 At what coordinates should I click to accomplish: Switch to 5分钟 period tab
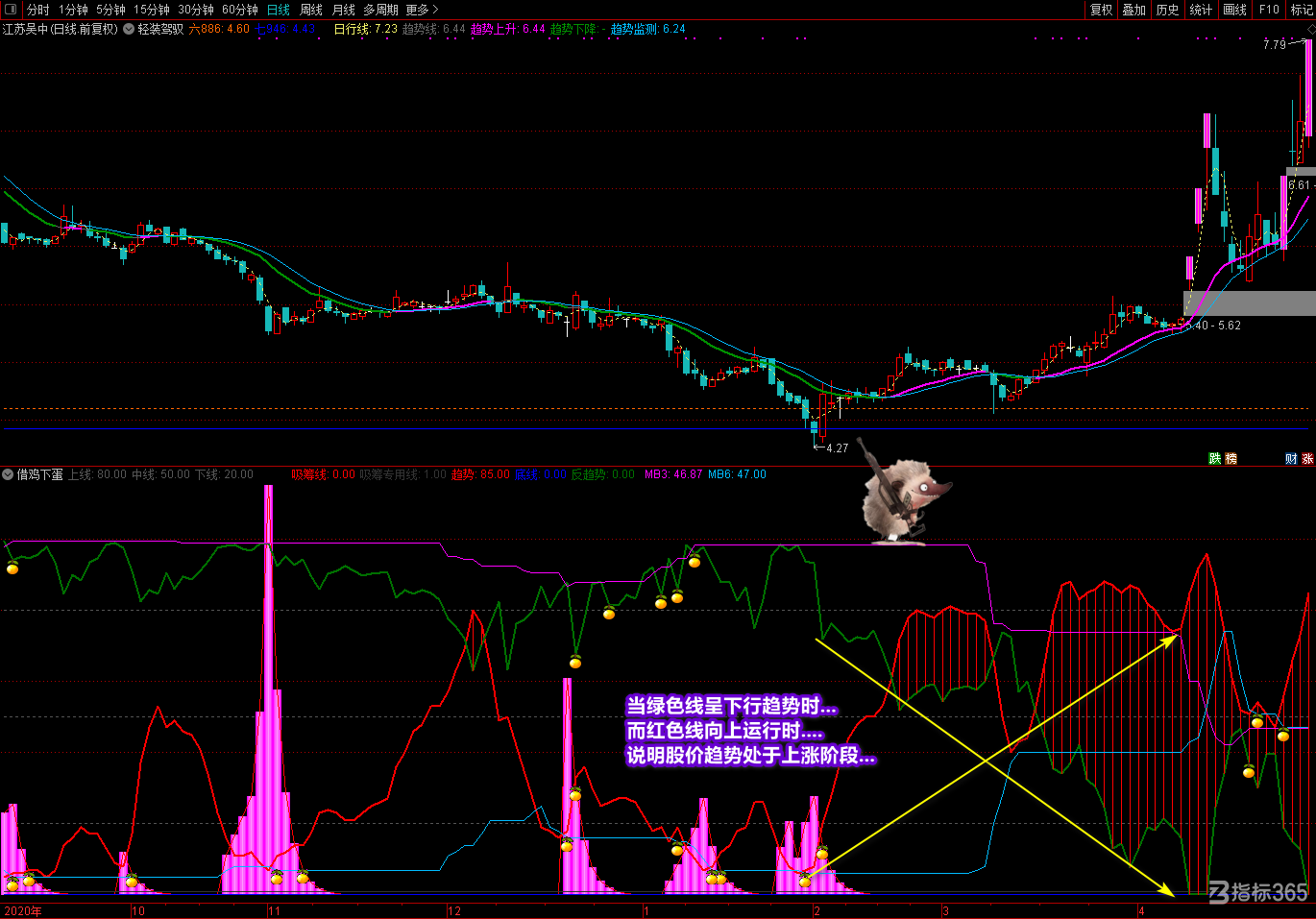(110, 10)
